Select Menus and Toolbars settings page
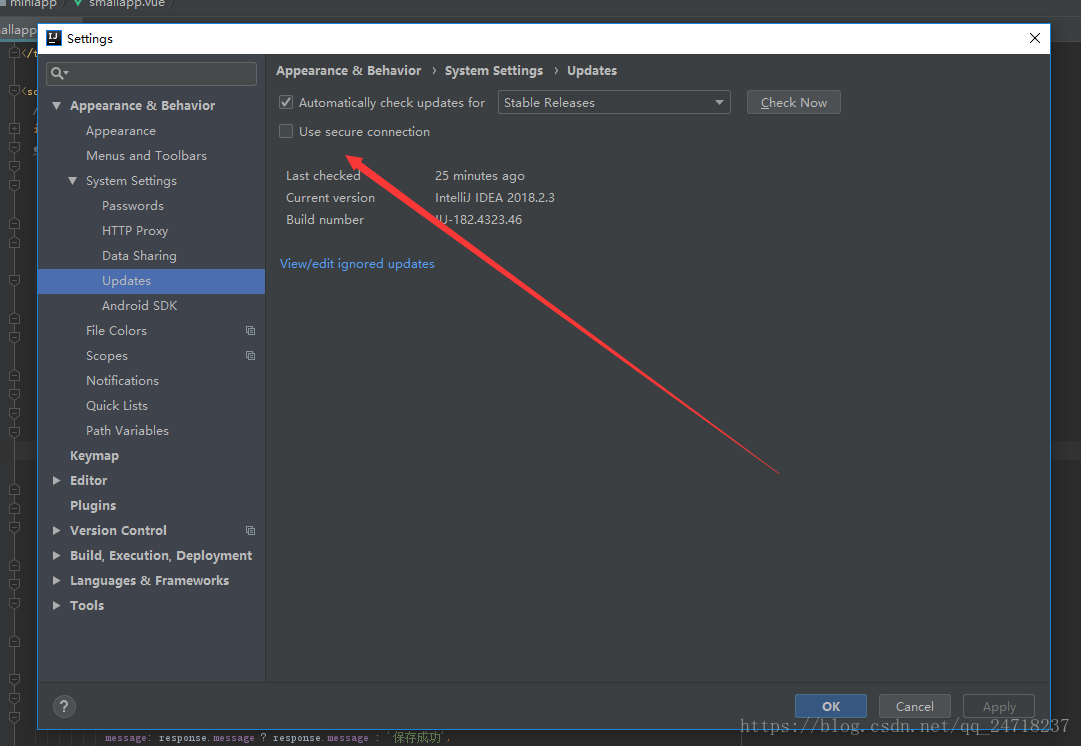The height and width of the screenshot is (746, 1081). point(146,156)
